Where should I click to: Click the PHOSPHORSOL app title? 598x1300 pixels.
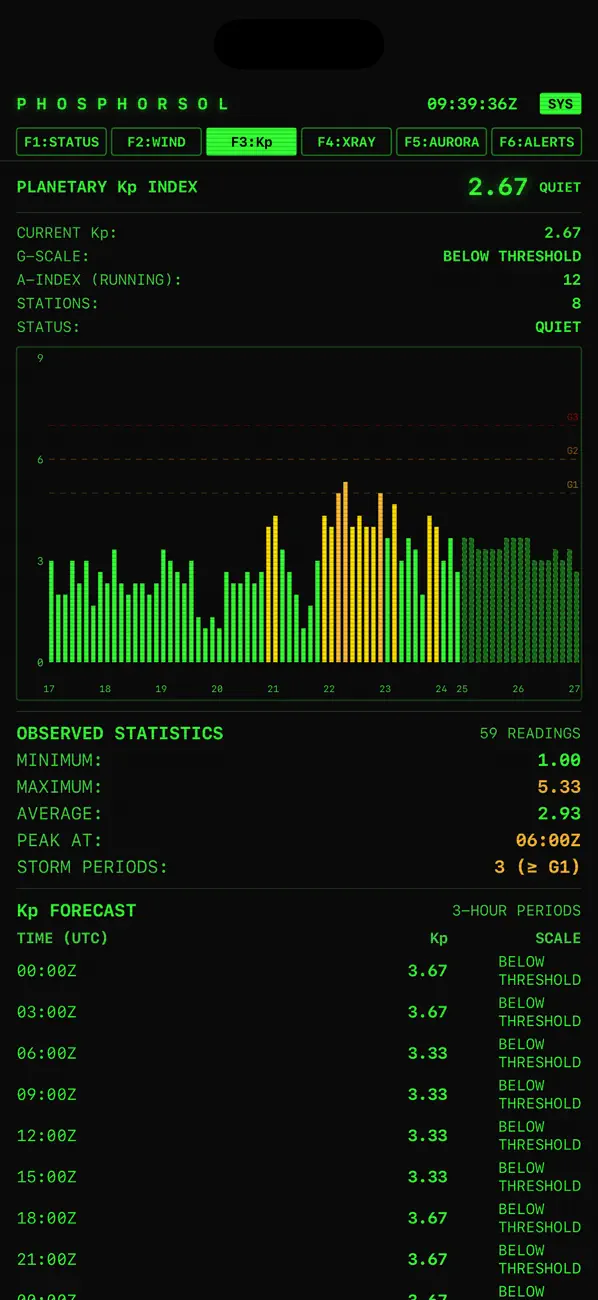(123, 104)
